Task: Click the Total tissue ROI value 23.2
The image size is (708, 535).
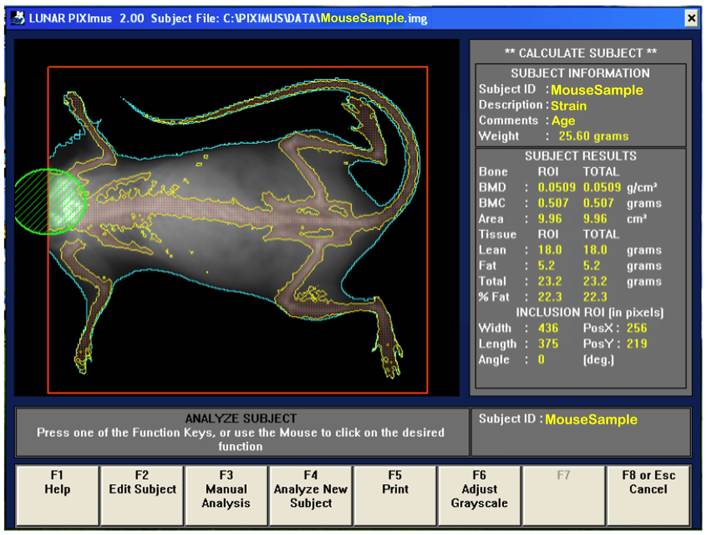Action: pos(550,281)
